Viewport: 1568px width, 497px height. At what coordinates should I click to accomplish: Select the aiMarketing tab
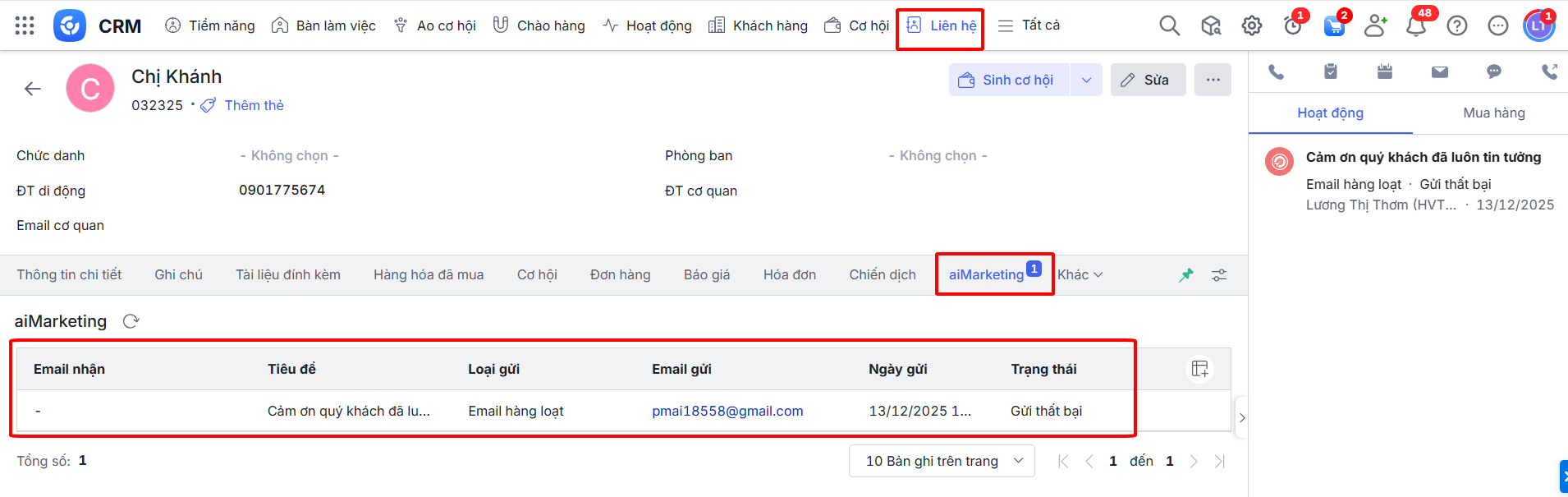[x=987, y=274]
